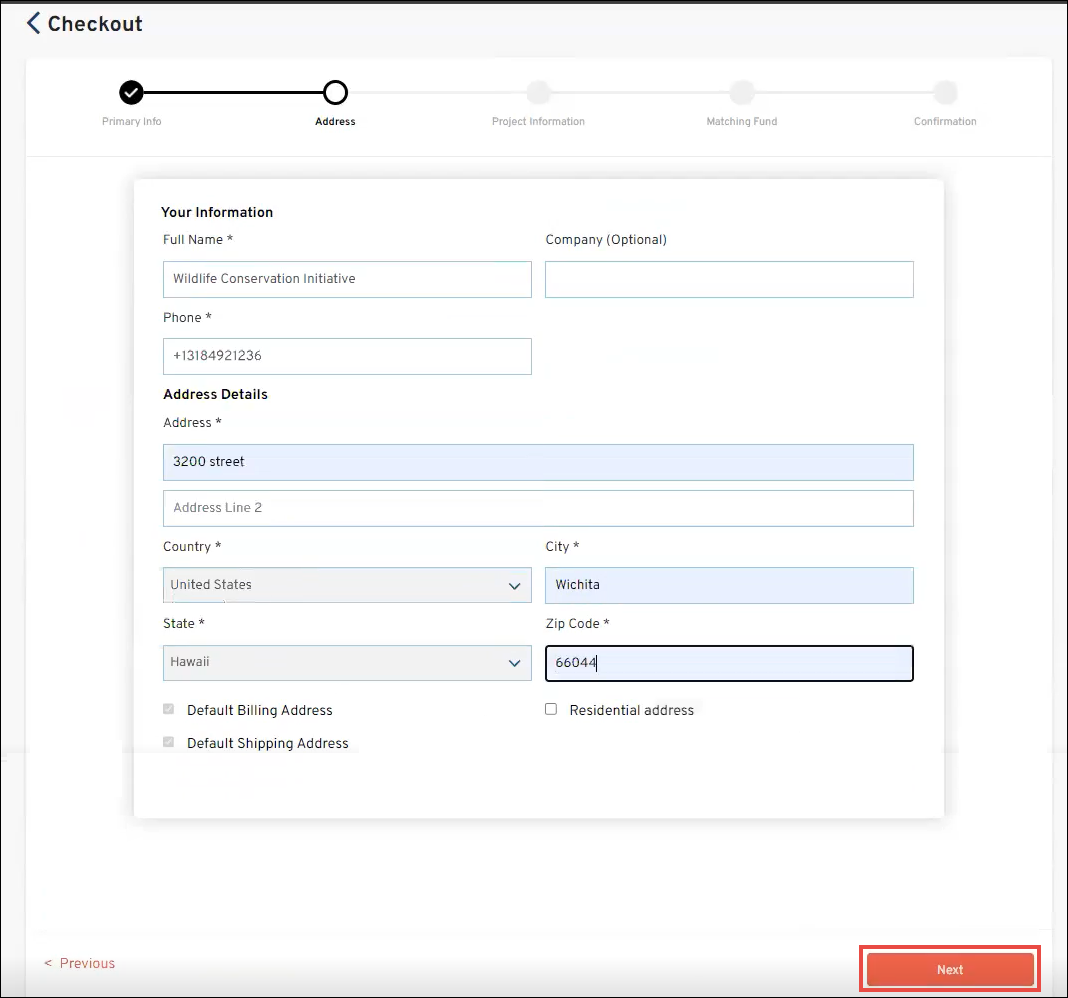Select the Address step circle
This screenshot has height=998, width=1068.
click(335, 93)
